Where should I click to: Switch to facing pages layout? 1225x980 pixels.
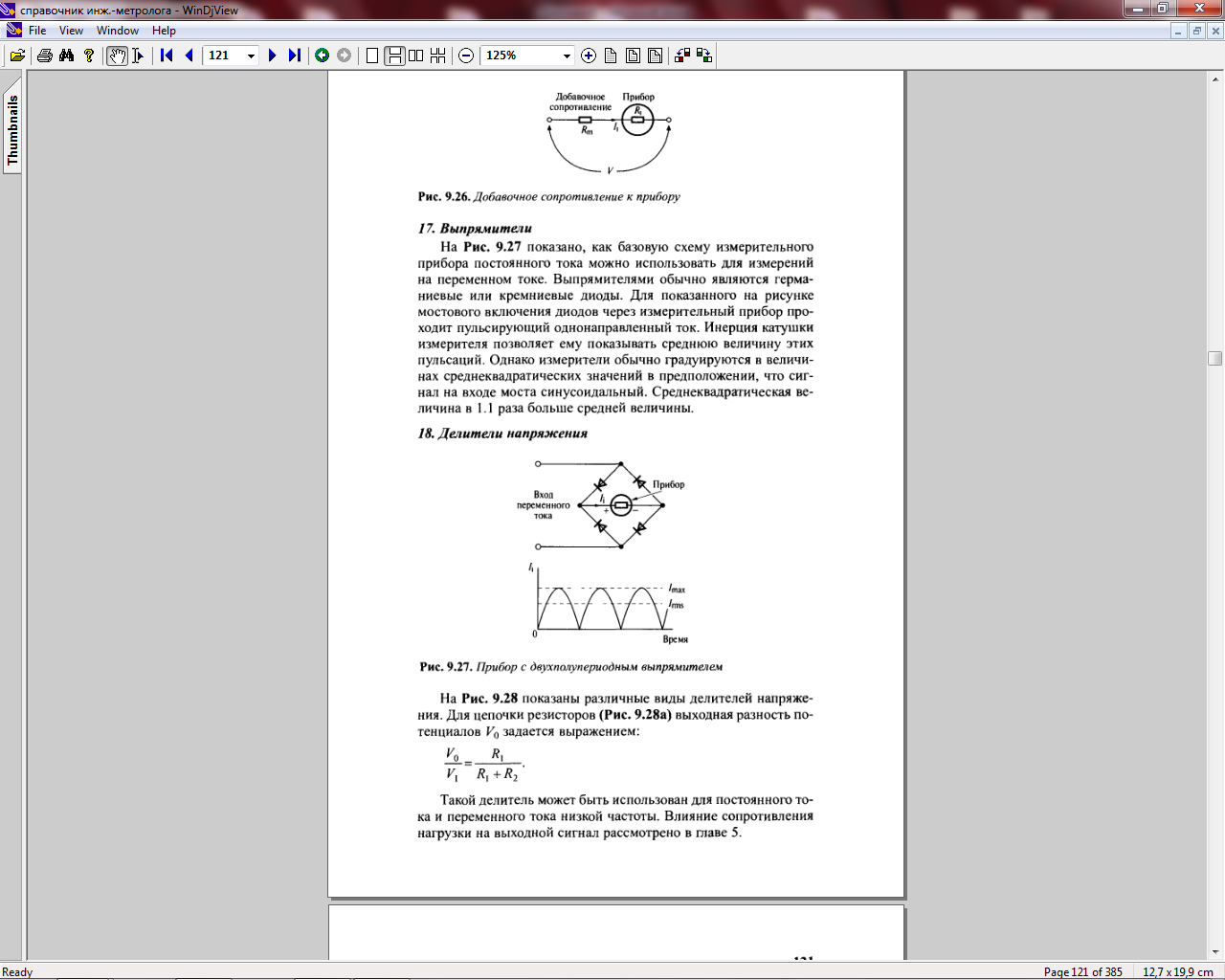416,56
